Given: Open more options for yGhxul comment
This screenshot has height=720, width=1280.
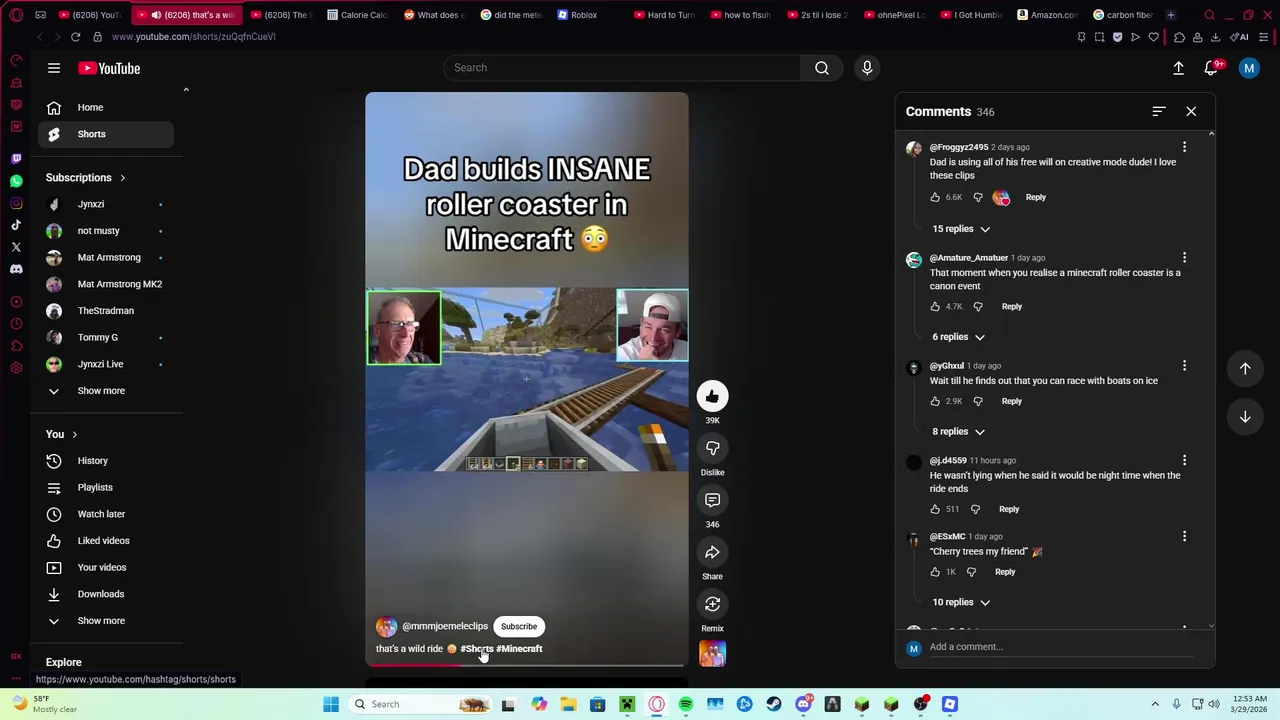Looking at the screenshot, I should 1184,366.
